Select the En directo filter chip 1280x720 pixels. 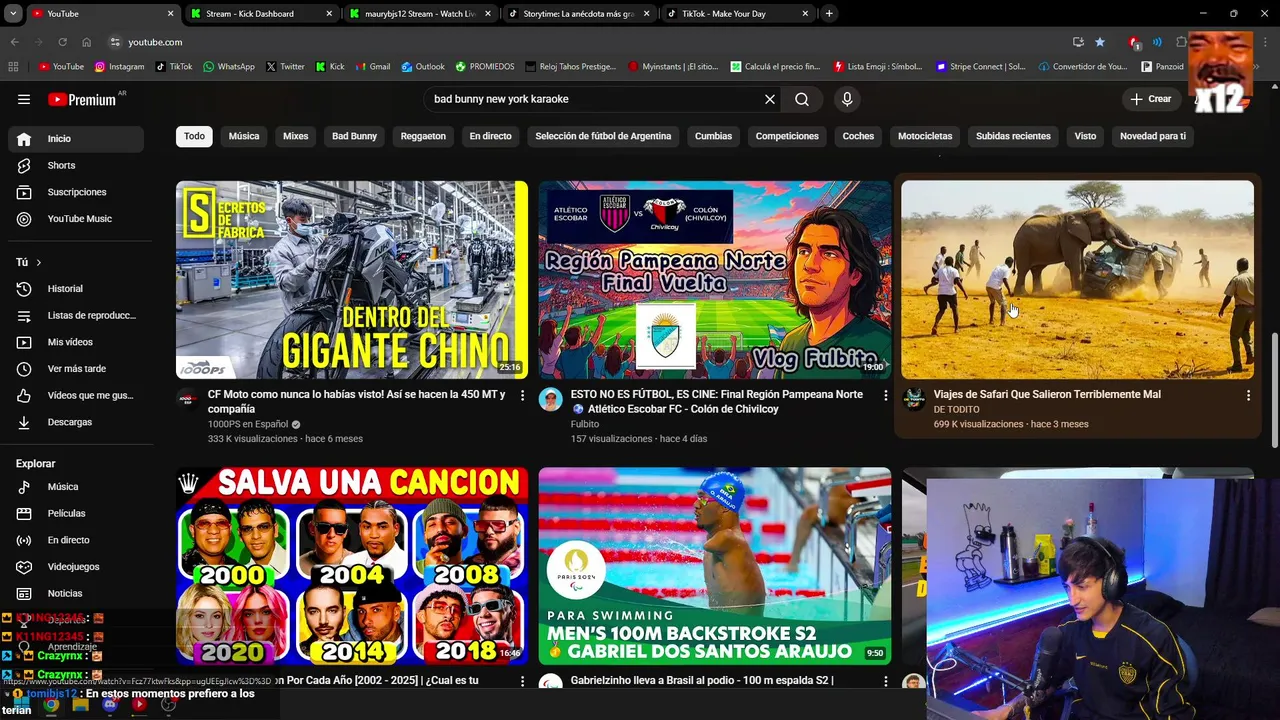click(490, 136)
